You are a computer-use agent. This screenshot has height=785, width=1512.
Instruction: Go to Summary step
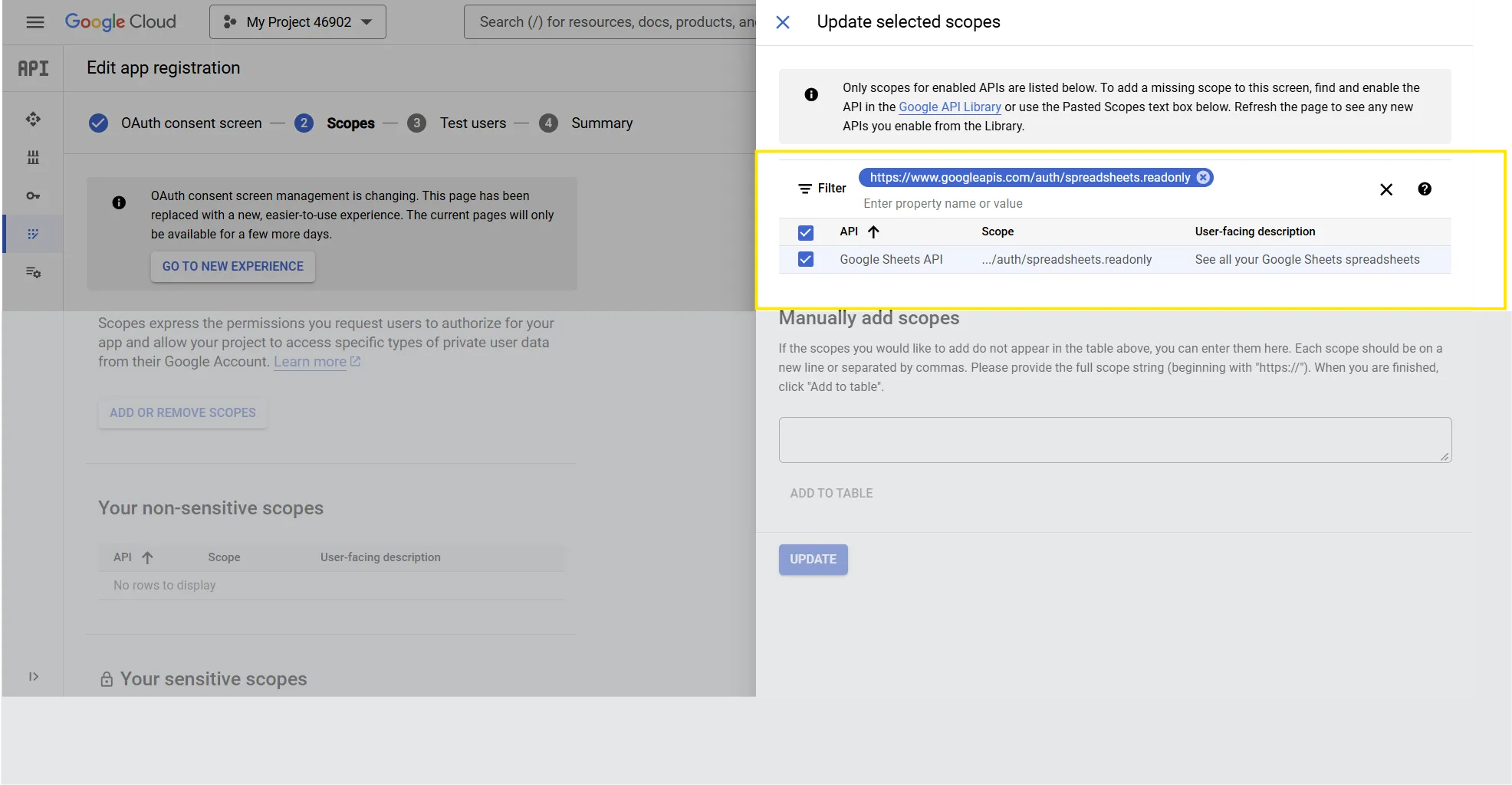point(587,123)
